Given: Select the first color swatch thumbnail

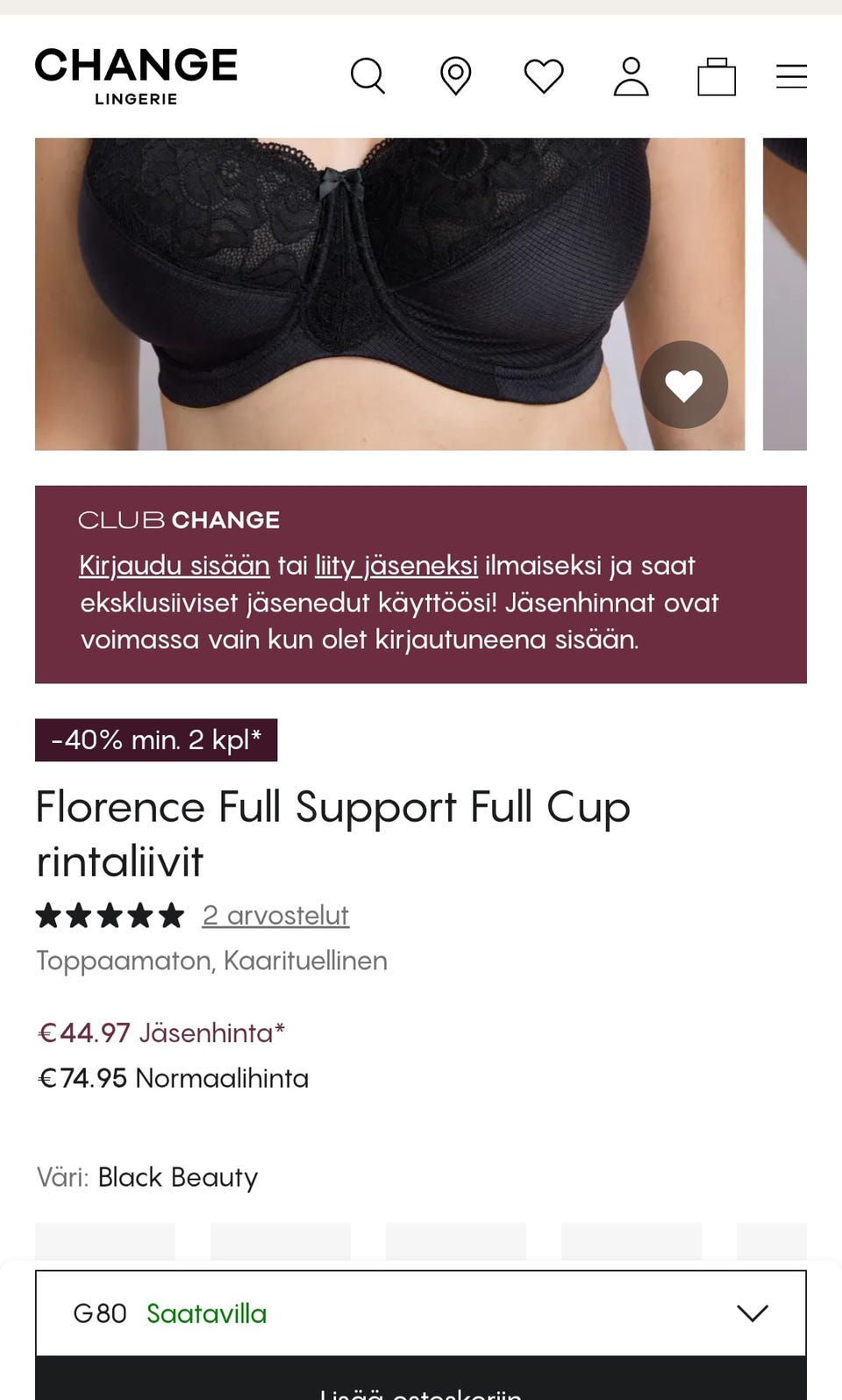Looking at the screenshot, I should (x=105, y=1242).
